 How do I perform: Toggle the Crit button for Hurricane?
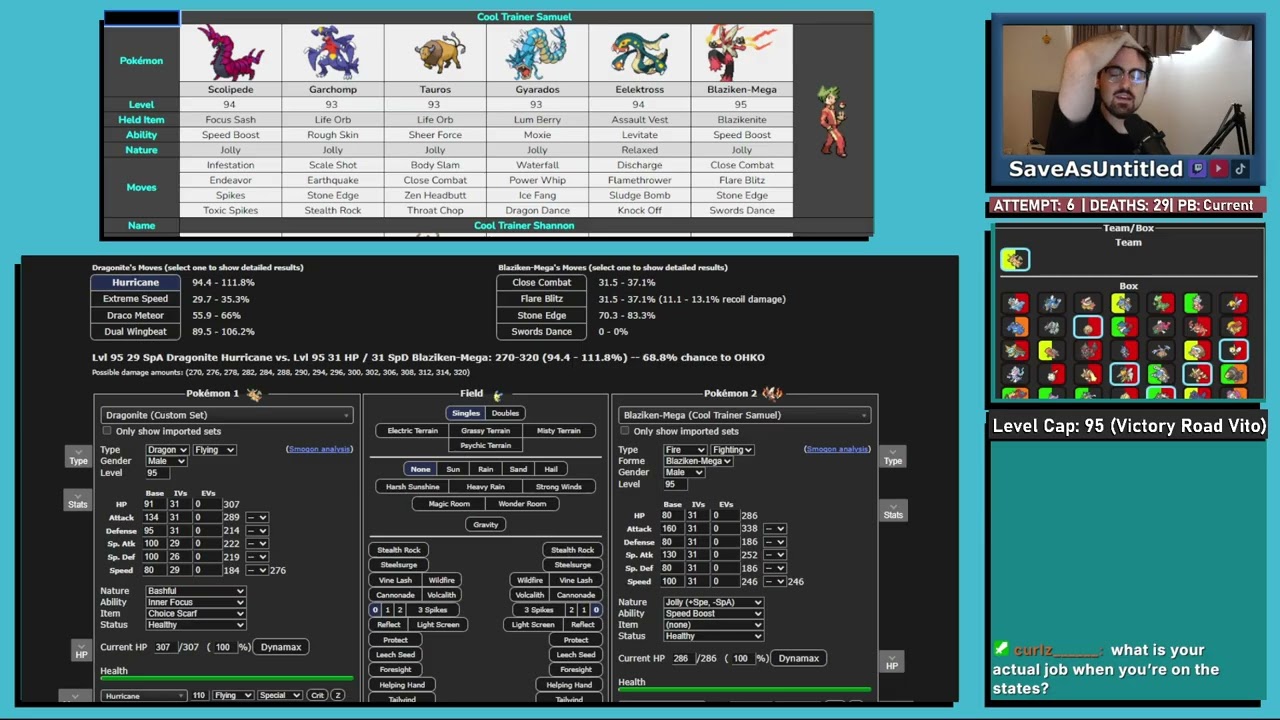click(x=317, y=695)
